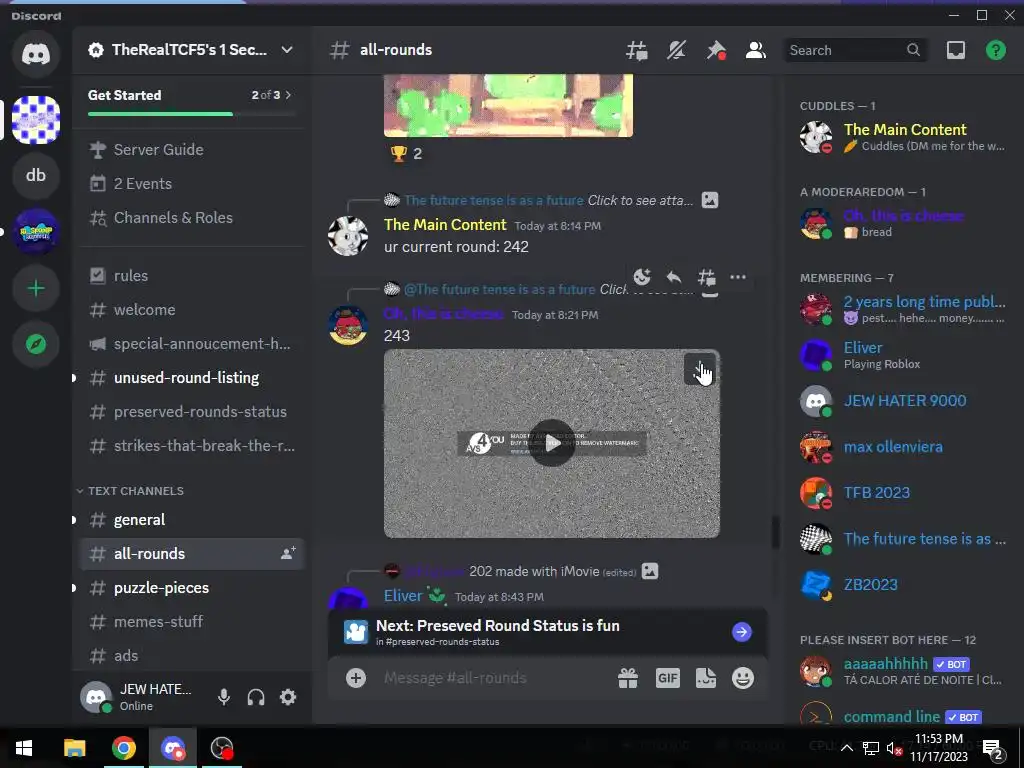
Task: Select the blue checkered server icon
Action: coord(36,120)
